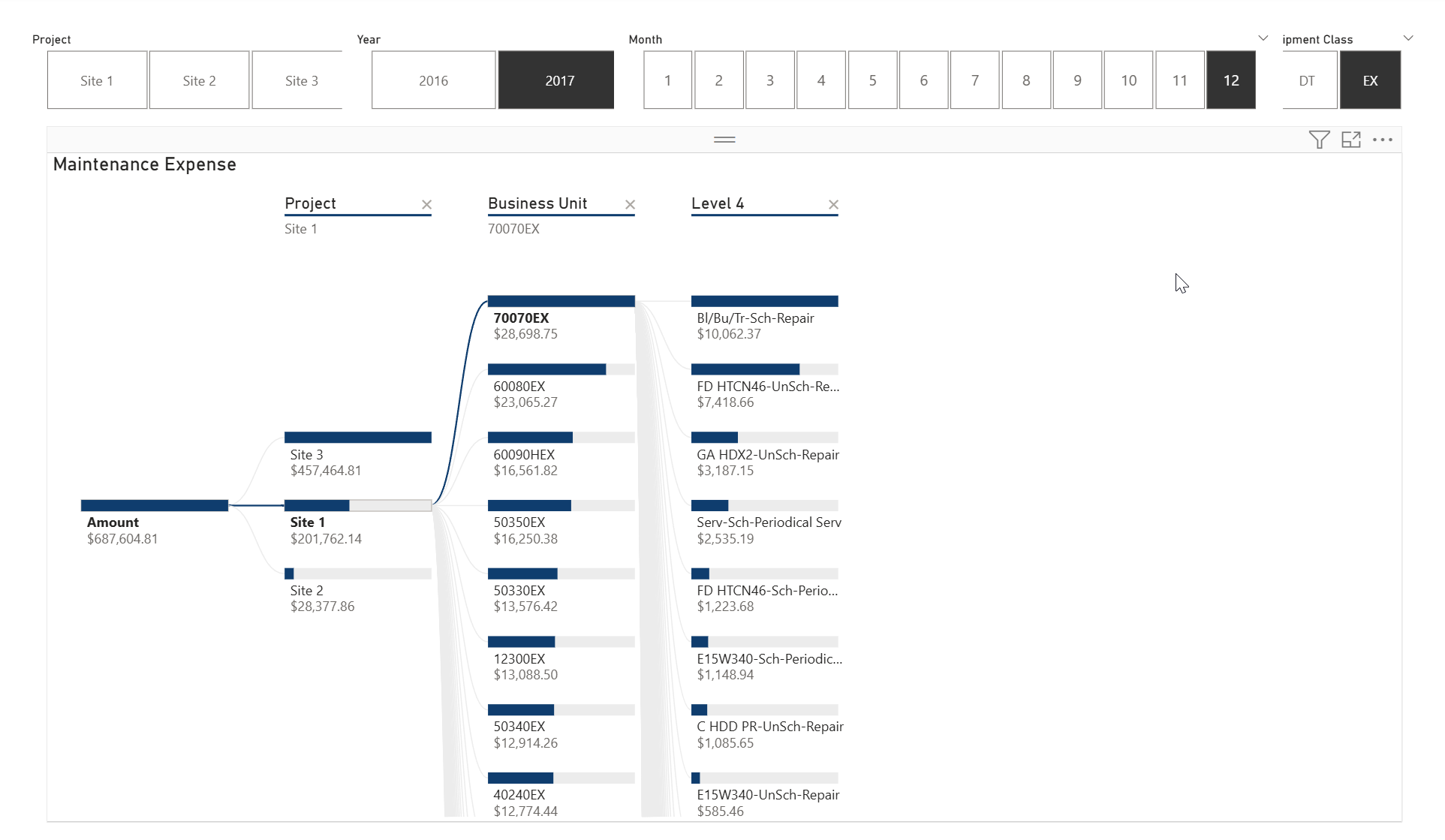Image resolution: width=1445 pixels, height=840 pixels.
Task: Click the filter icon on visual header
Action: 1319,140
